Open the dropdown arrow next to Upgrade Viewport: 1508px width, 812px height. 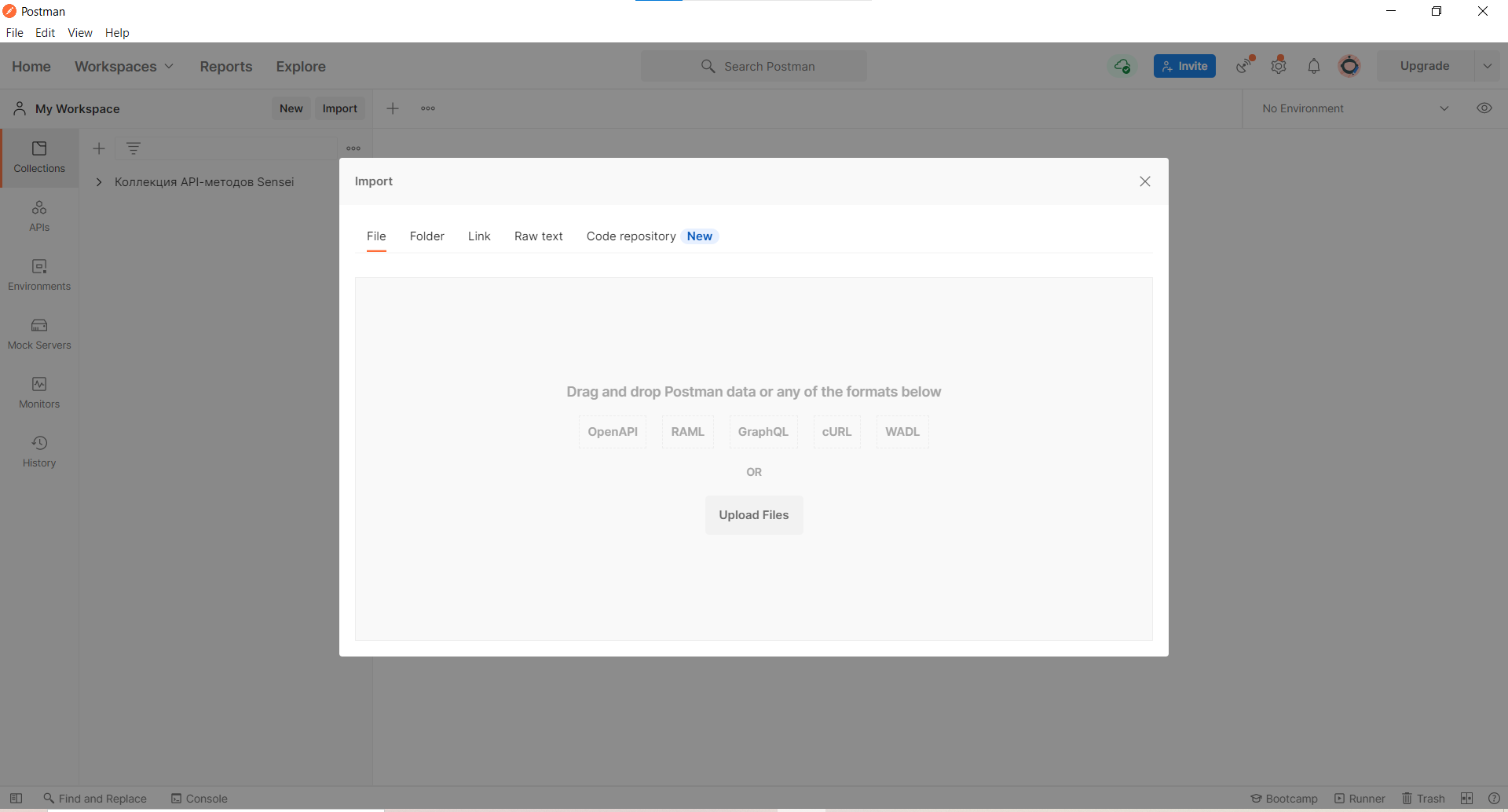click(1488, 66)
